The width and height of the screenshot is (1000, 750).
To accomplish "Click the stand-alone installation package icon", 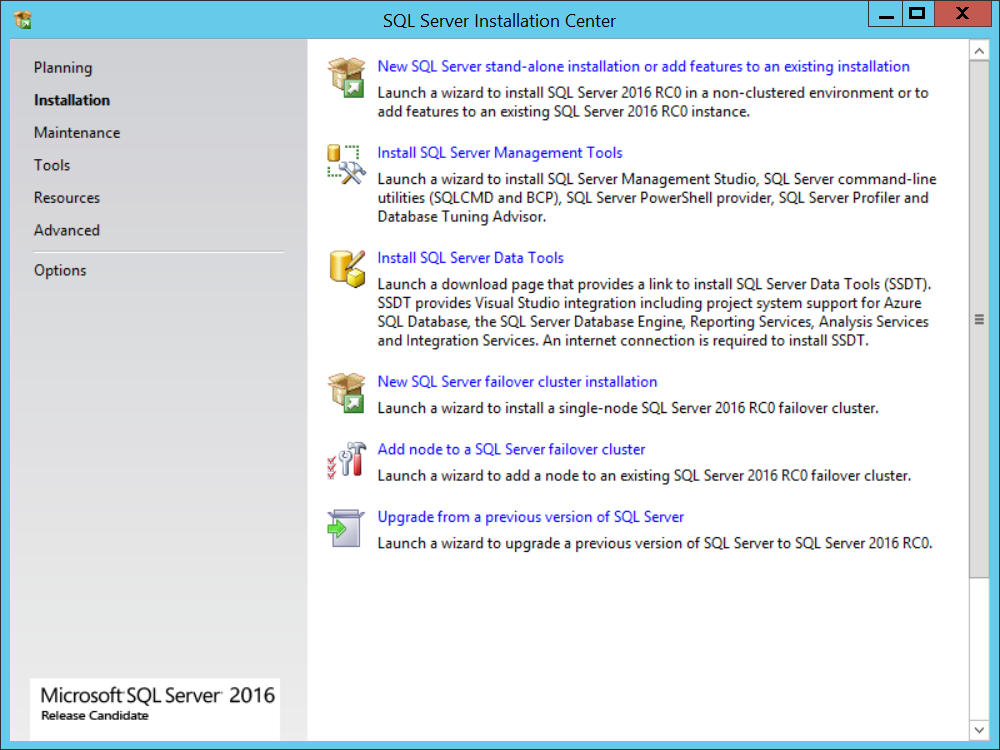I will click(x=347, y=76).
